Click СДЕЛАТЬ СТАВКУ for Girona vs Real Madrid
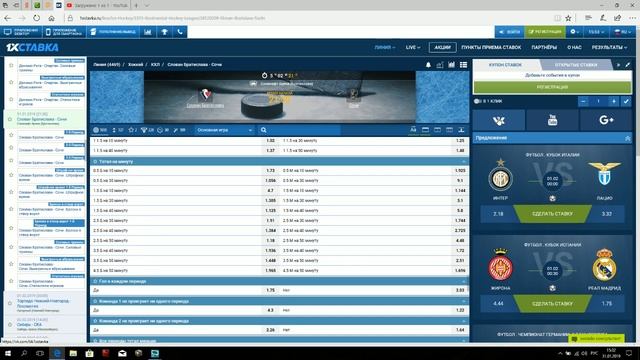The image size is (640, 360). [x=552, y=304]
